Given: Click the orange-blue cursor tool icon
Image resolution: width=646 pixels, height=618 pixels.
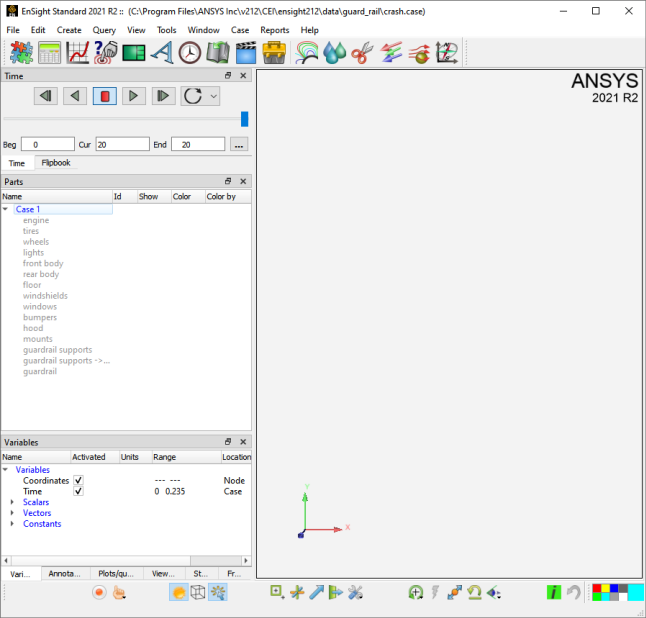Looking at the screenshot, I should click(x=297, y=593).
